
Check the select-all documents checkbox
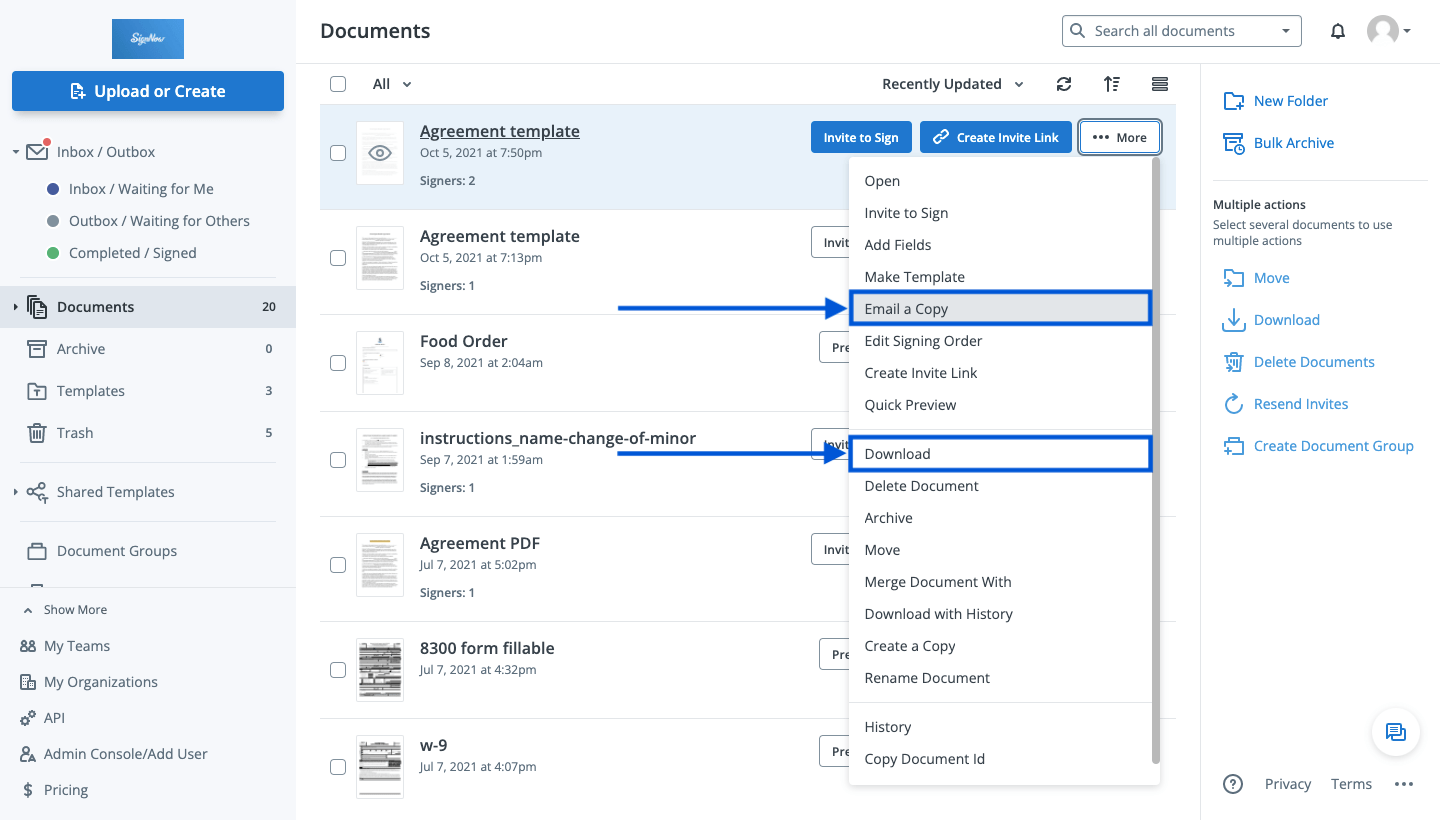338,84
